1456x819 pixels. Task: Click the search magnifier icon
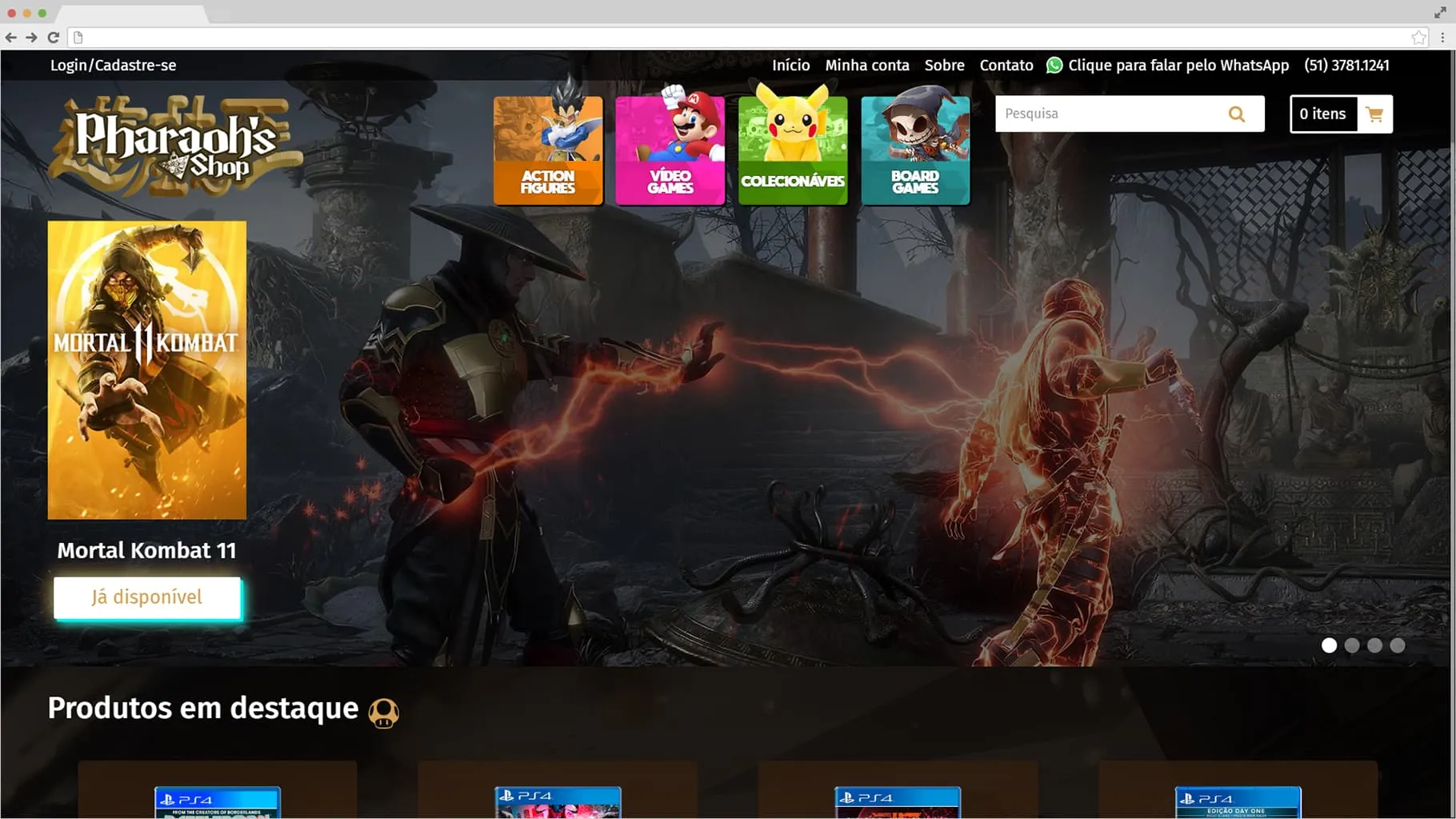point(1237,114)
